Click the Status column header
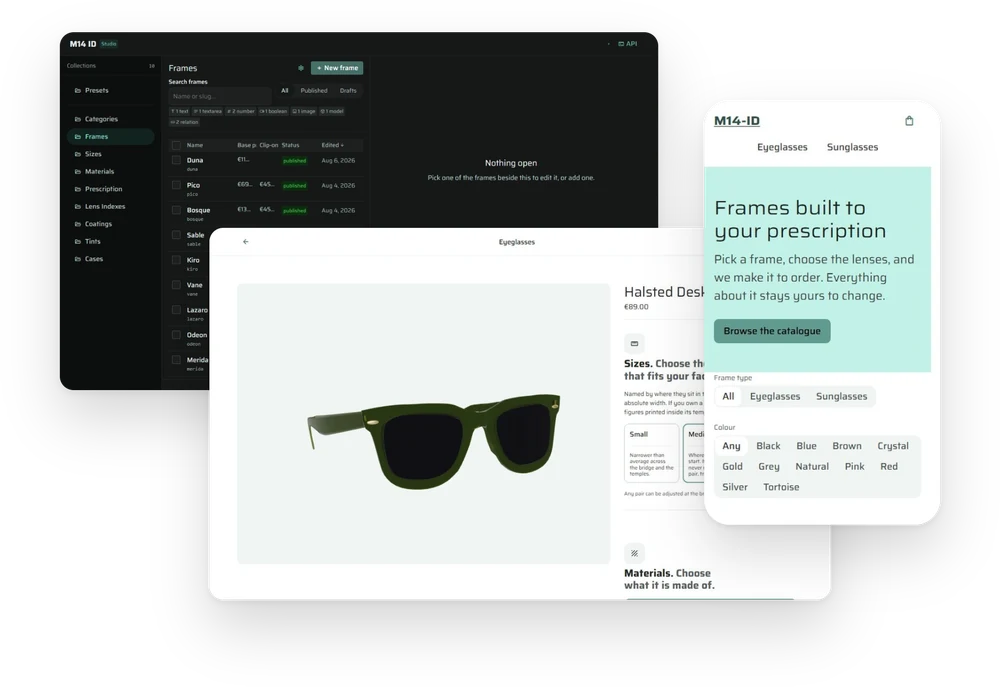The width and height of the screenshot is (1000, 687). click(x=290, y=145)
